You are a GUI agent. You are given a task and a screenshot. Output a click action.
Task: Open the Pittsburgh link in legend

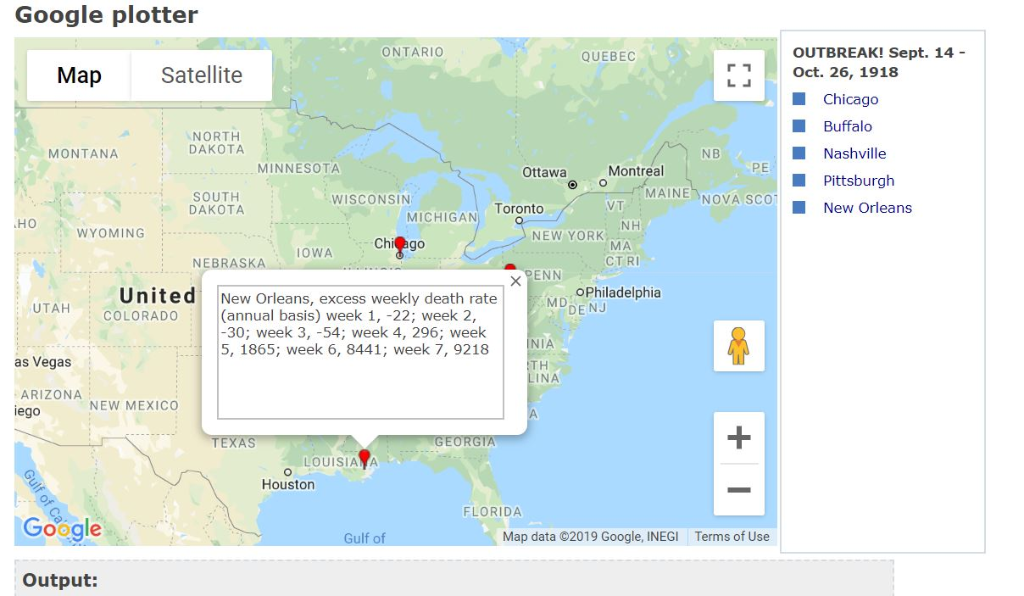point(858,181)
